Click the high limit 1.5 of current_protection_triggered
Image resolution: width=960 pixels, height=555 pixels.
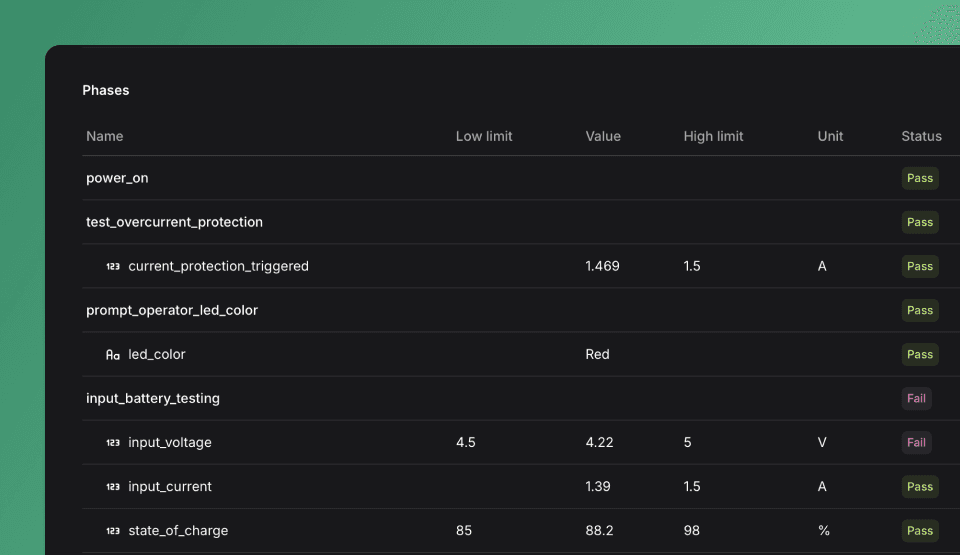[692, 266]
